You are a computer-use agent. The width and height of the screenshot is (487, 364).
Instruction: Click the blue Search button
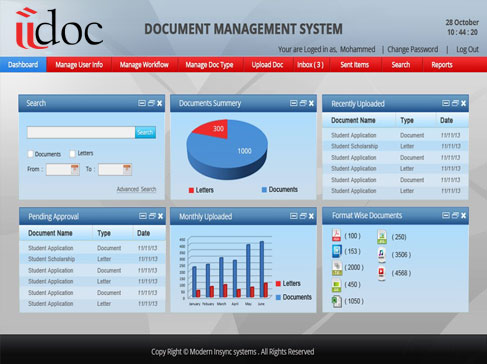coord(145,132)
